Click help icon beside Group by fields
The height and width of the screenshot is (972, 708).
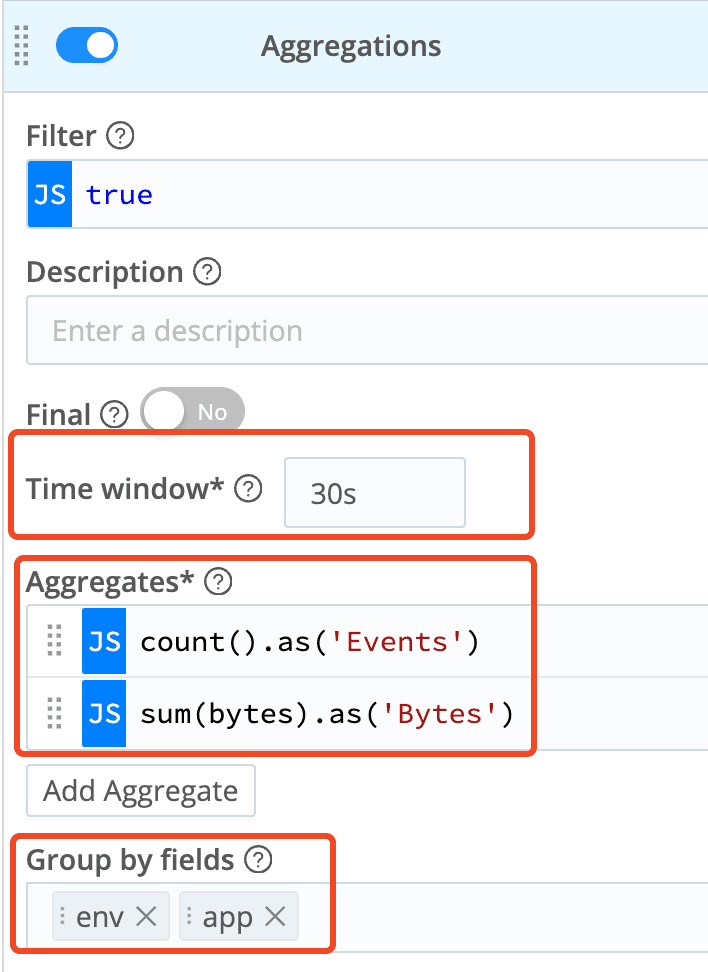tap(259, 859)
